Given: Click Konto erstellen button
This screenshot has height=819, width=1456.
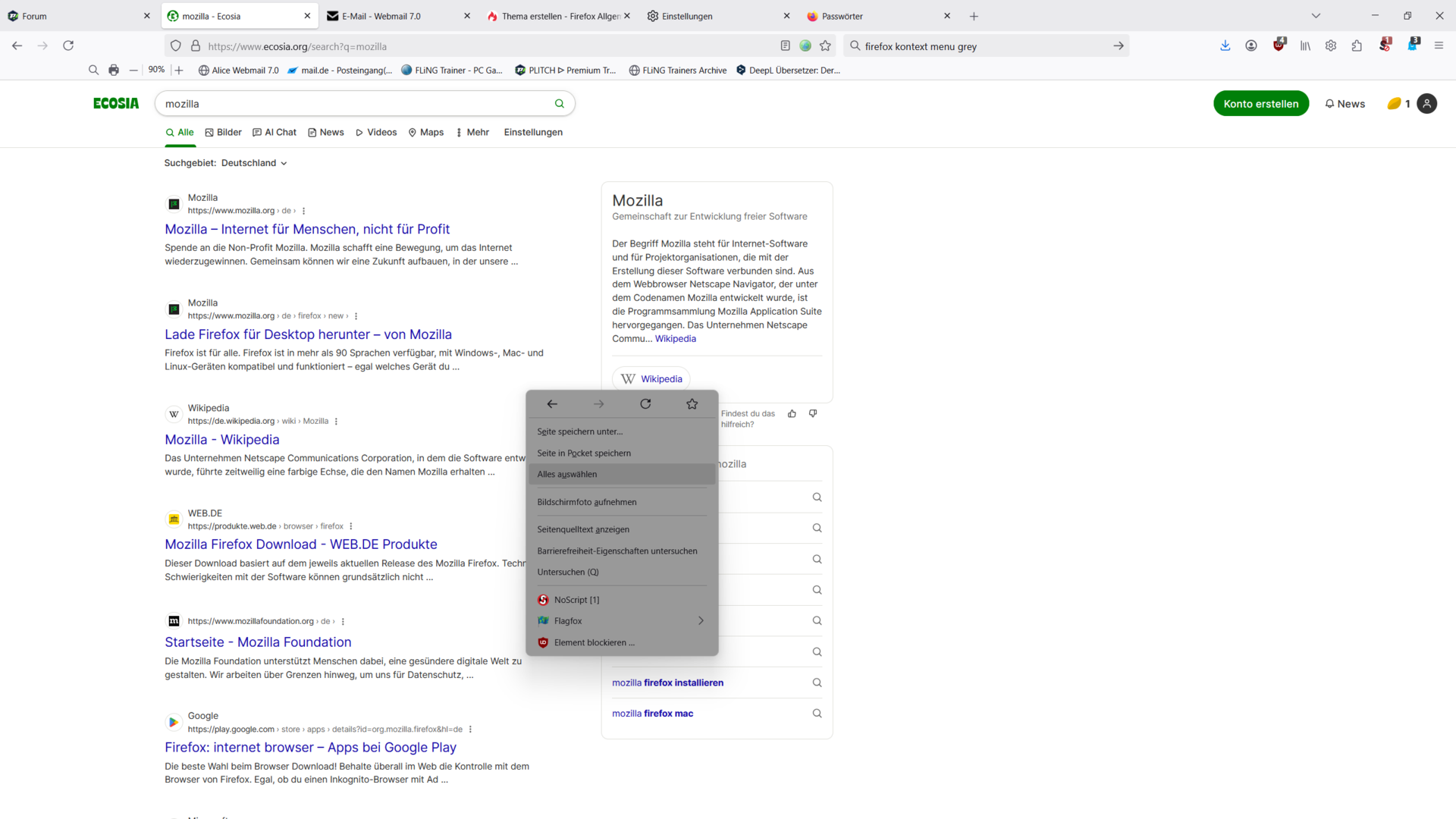Looking at the screenshot, I should 1260,104.
